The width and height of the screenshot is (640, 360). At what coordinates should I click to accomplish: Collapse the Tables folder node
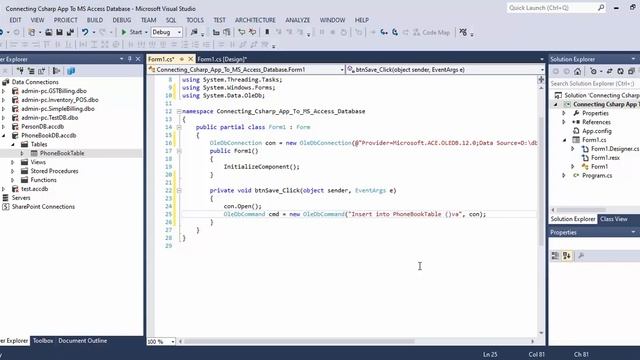(x=13, y=144)
